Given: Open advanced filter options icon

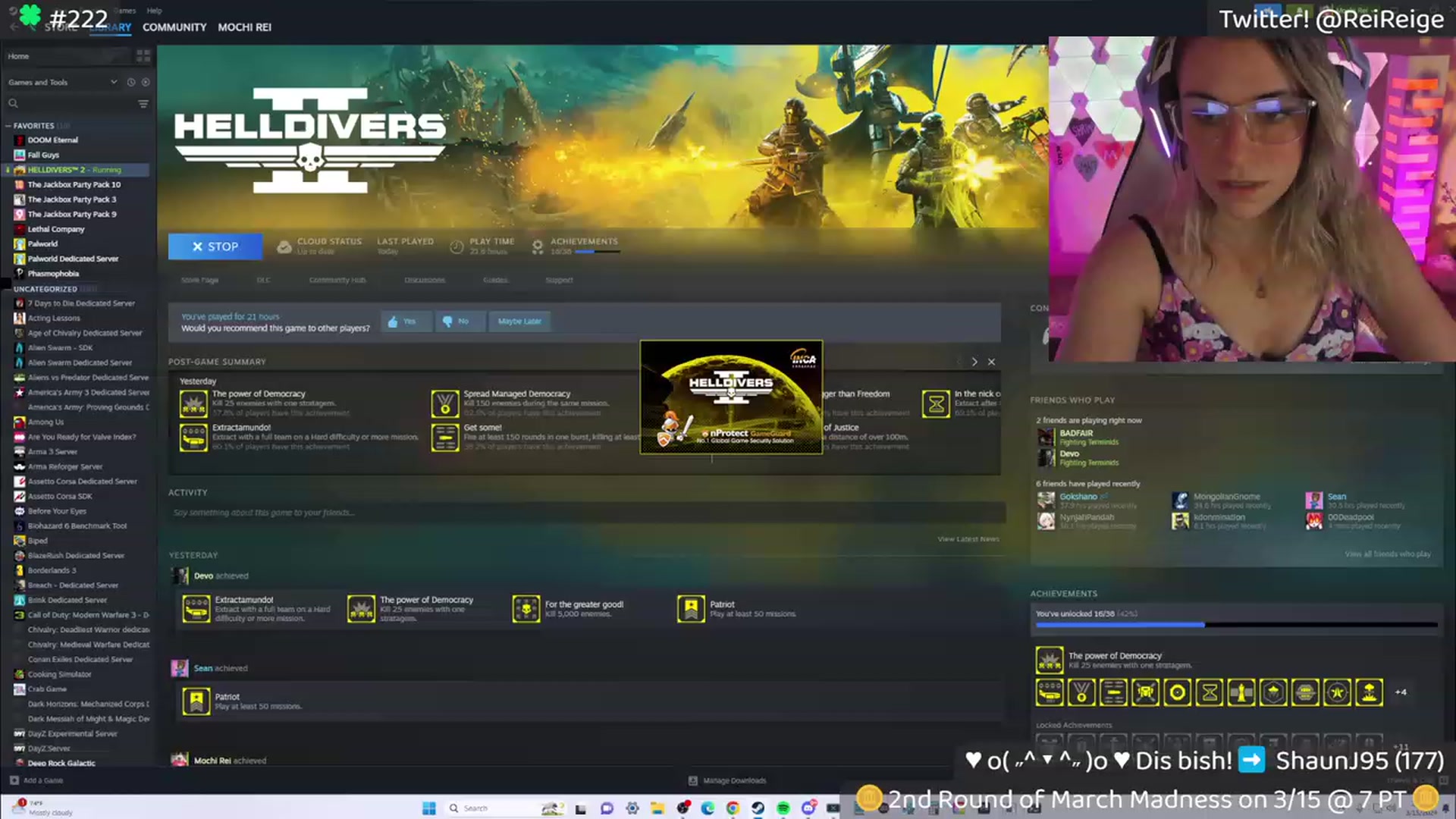Looking at the screenshot, I should (x=143, y=103).
